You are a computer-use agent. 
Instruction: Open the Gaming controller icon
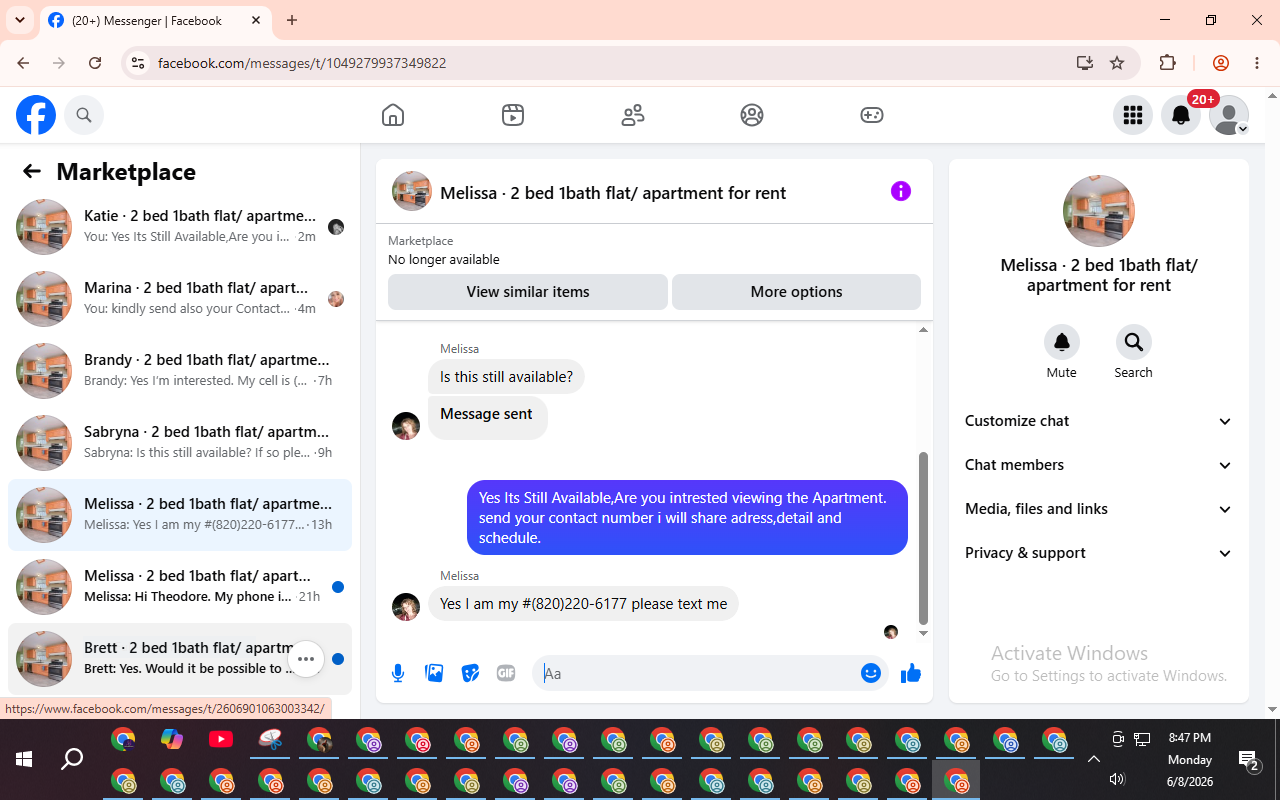(872, 115)
